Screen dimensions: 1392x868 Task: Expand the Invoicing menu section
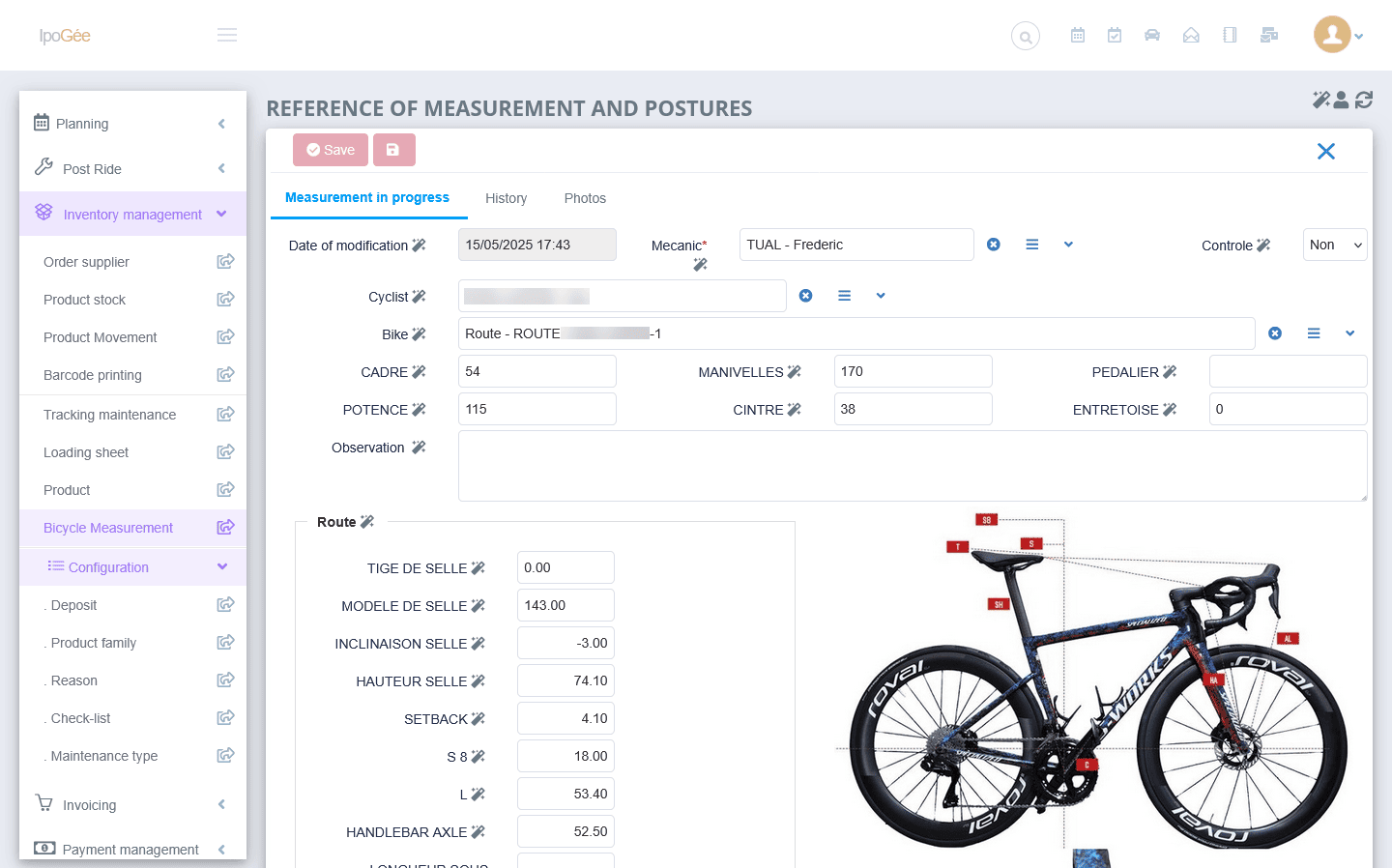[x=132, y=805]
